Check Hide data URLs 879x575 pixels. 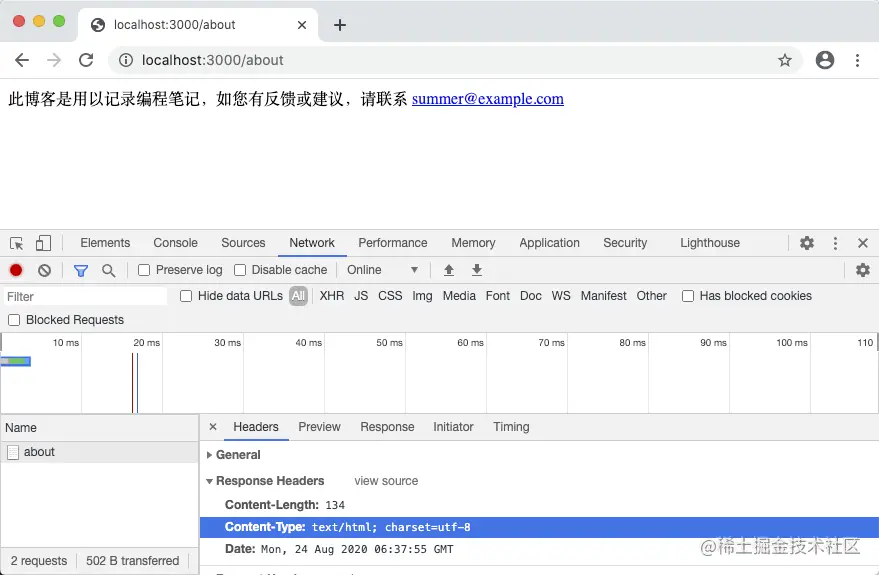click(x=186, y=296)
